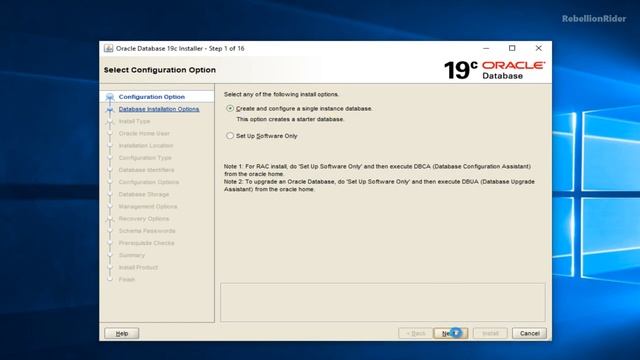Click the Install Type step

coord(134,121)
